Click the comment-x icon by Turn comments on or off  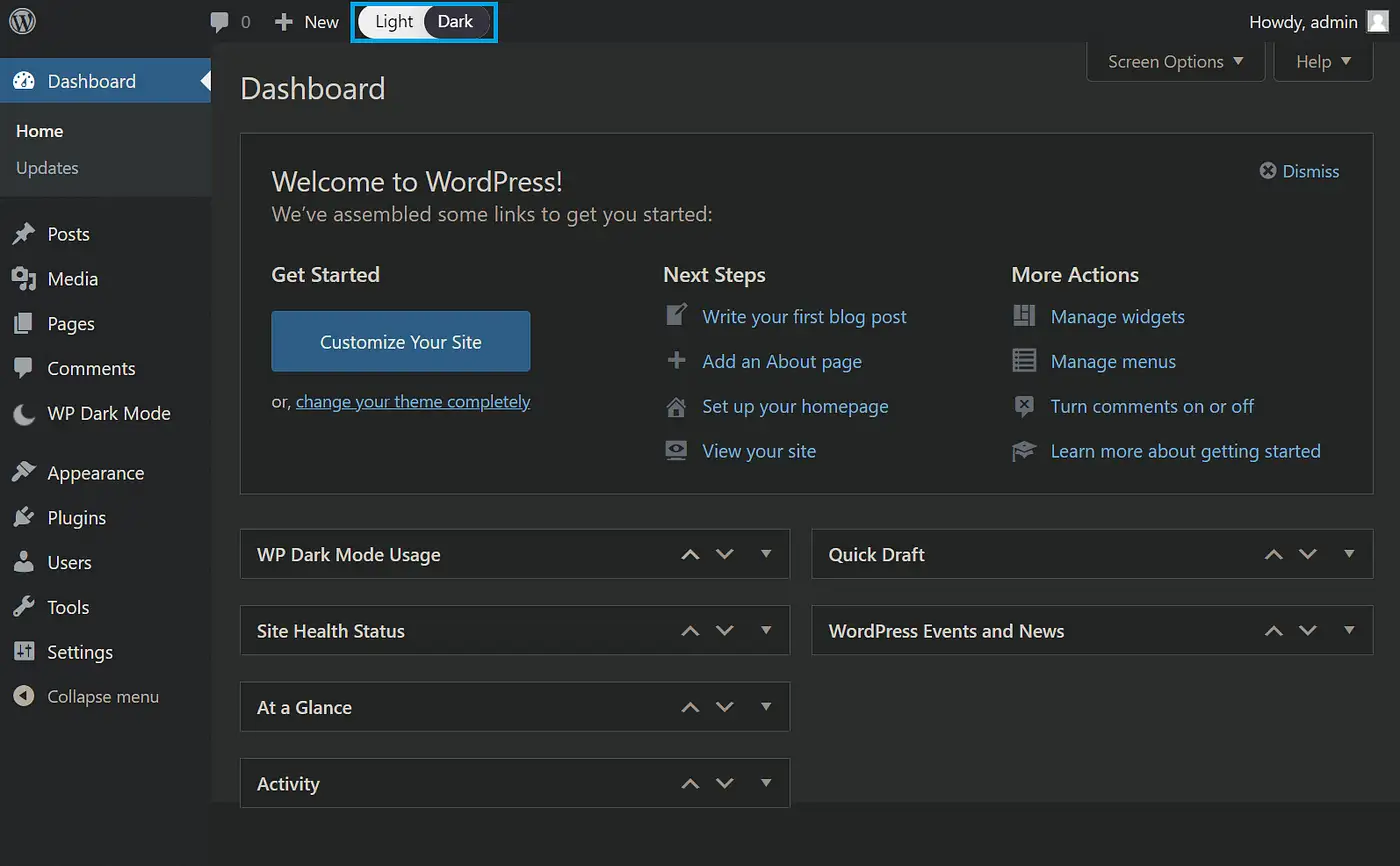(1024, 406)
